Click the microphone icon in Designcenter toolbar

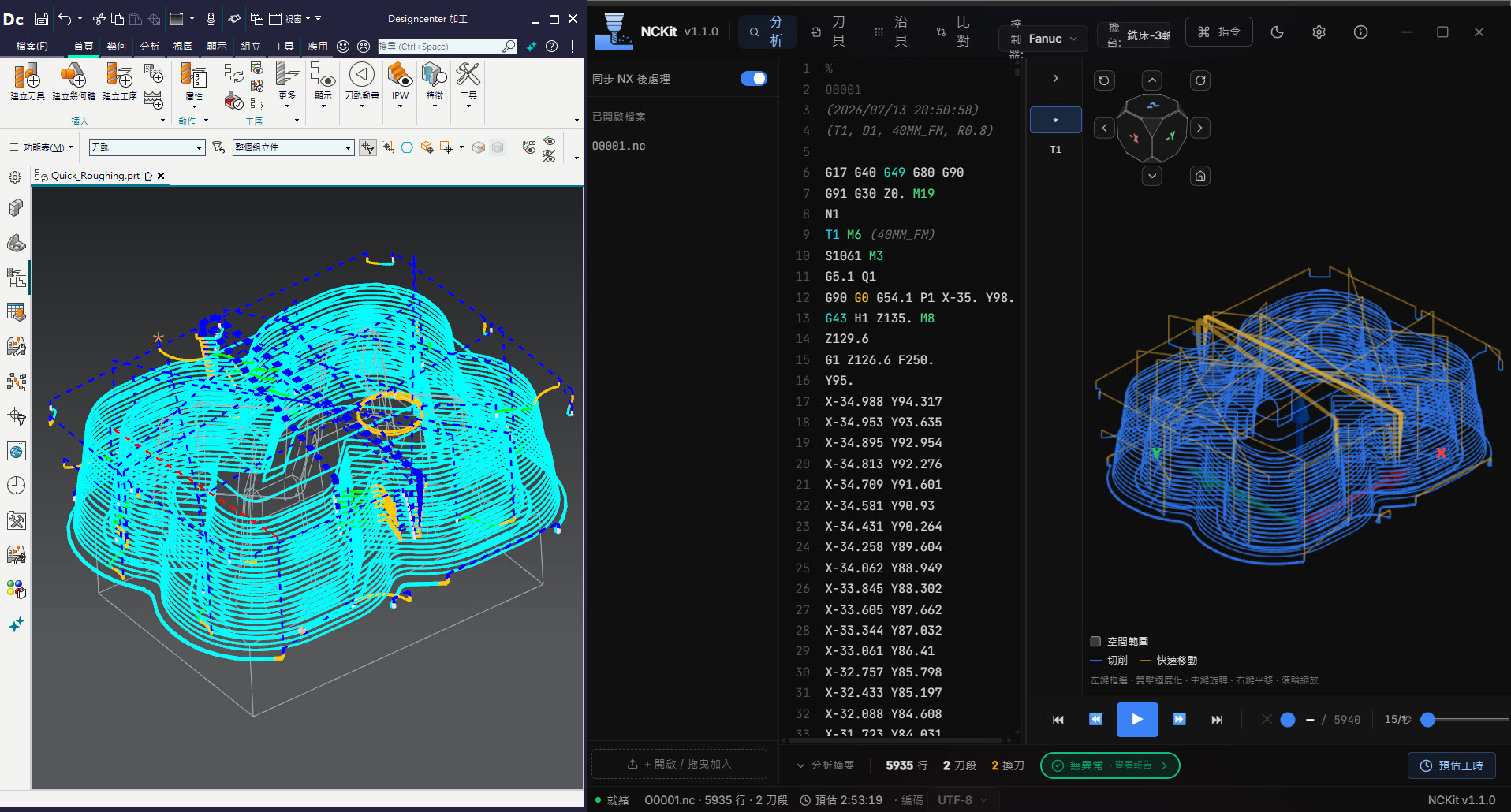point(211,18)
